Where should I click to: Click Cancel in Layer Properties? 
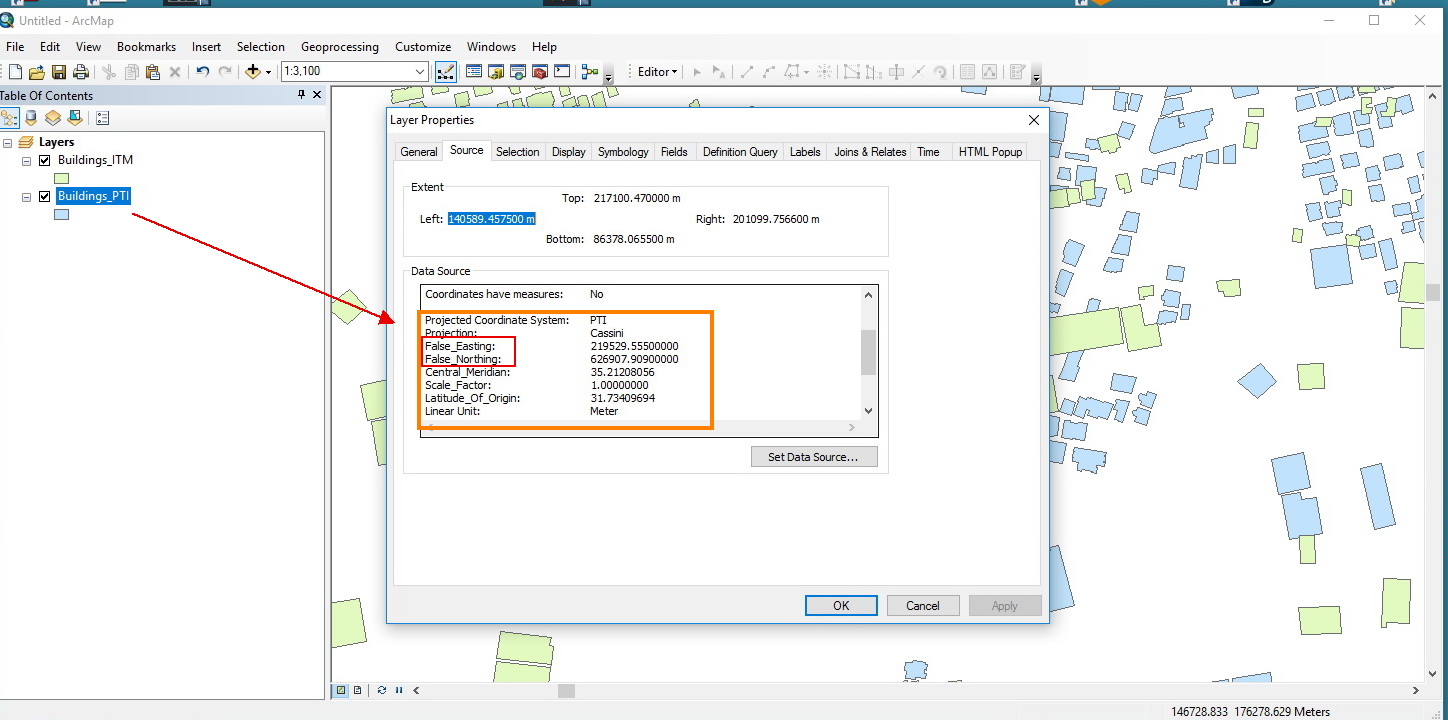click(x=922, y=605)
